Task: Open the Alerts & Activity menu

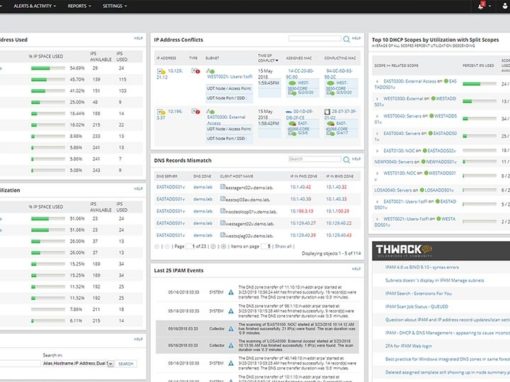Action: (x=35, y=6)
